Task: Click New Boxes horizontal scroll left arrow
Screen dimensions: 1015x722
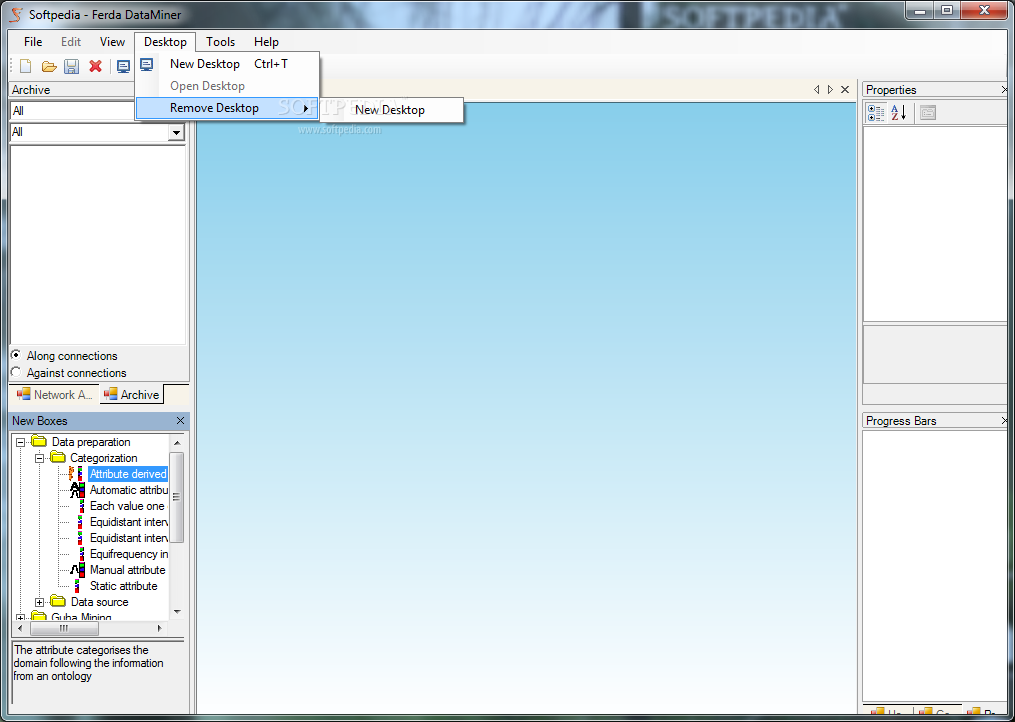Action: pyautogui.click(x=20, y=628)
